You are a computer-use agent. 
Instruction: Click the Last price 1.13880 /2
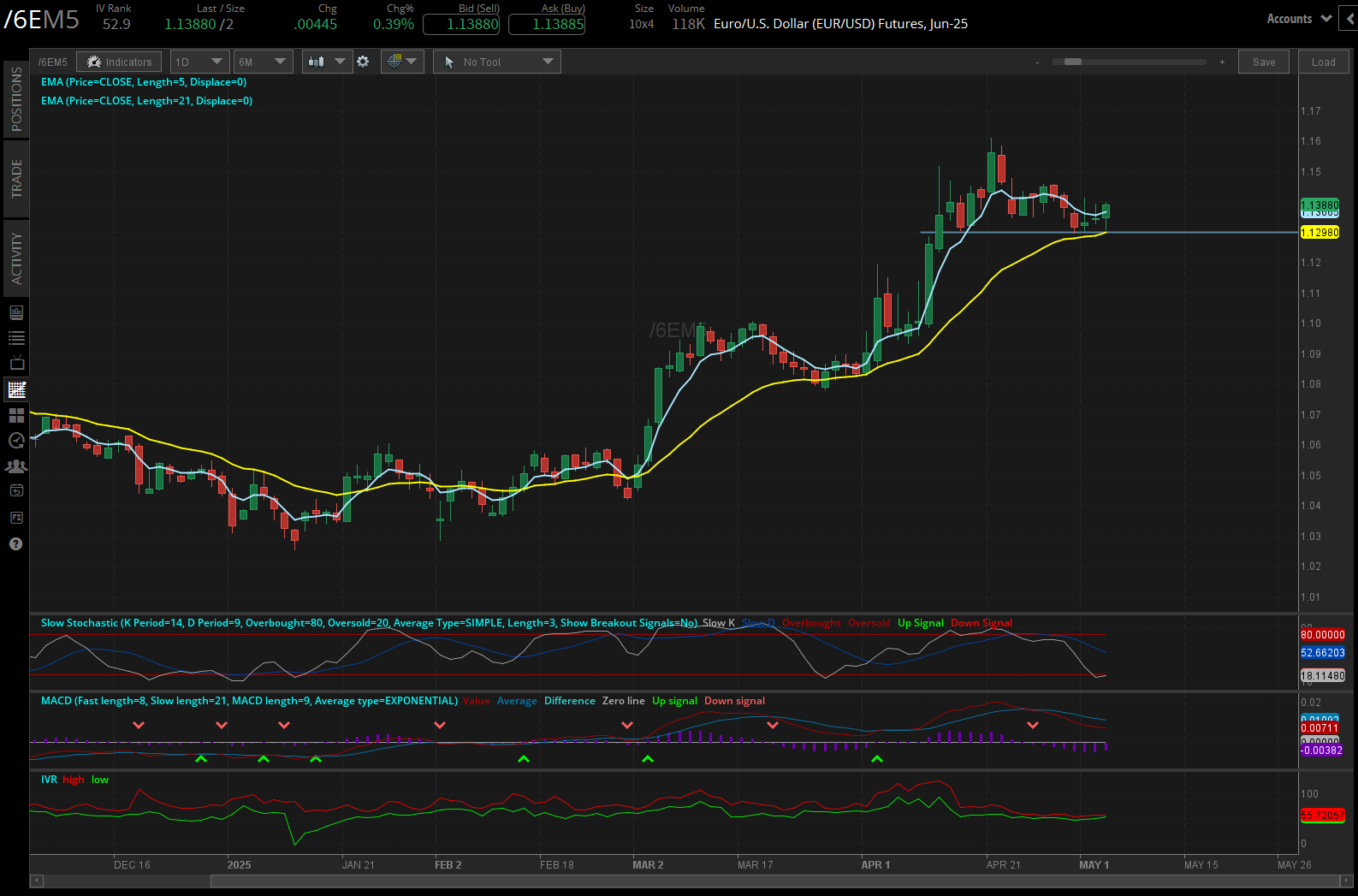199,24
